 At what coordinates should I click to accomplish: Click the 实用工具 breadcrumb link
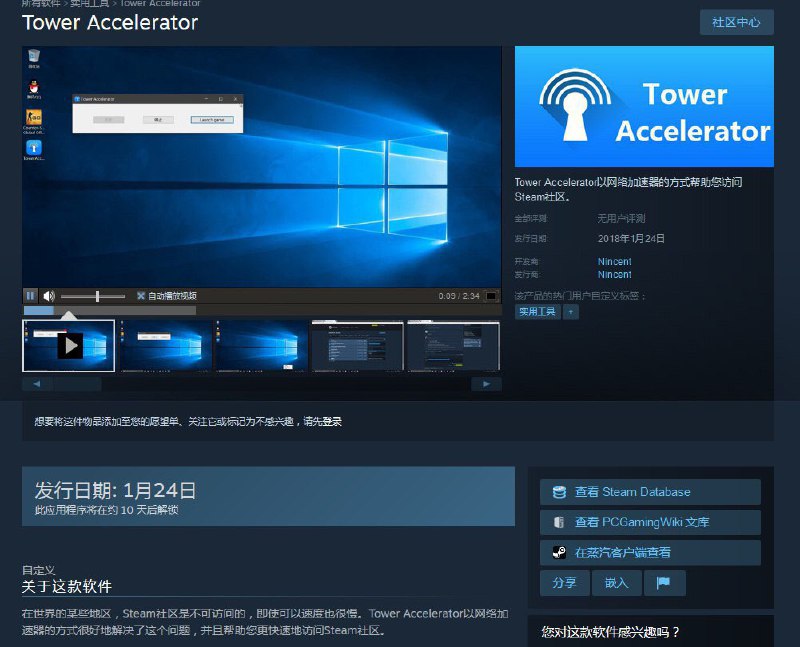coord(89,3)
